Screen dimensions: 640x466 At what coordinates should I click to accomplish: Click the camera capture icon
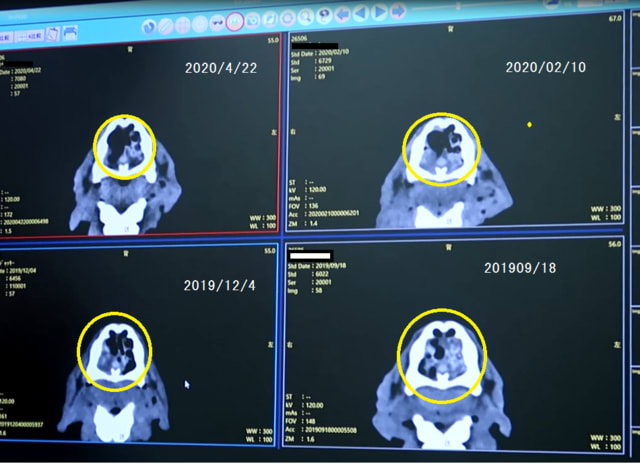pyautogui.click(x=253, y=20)
